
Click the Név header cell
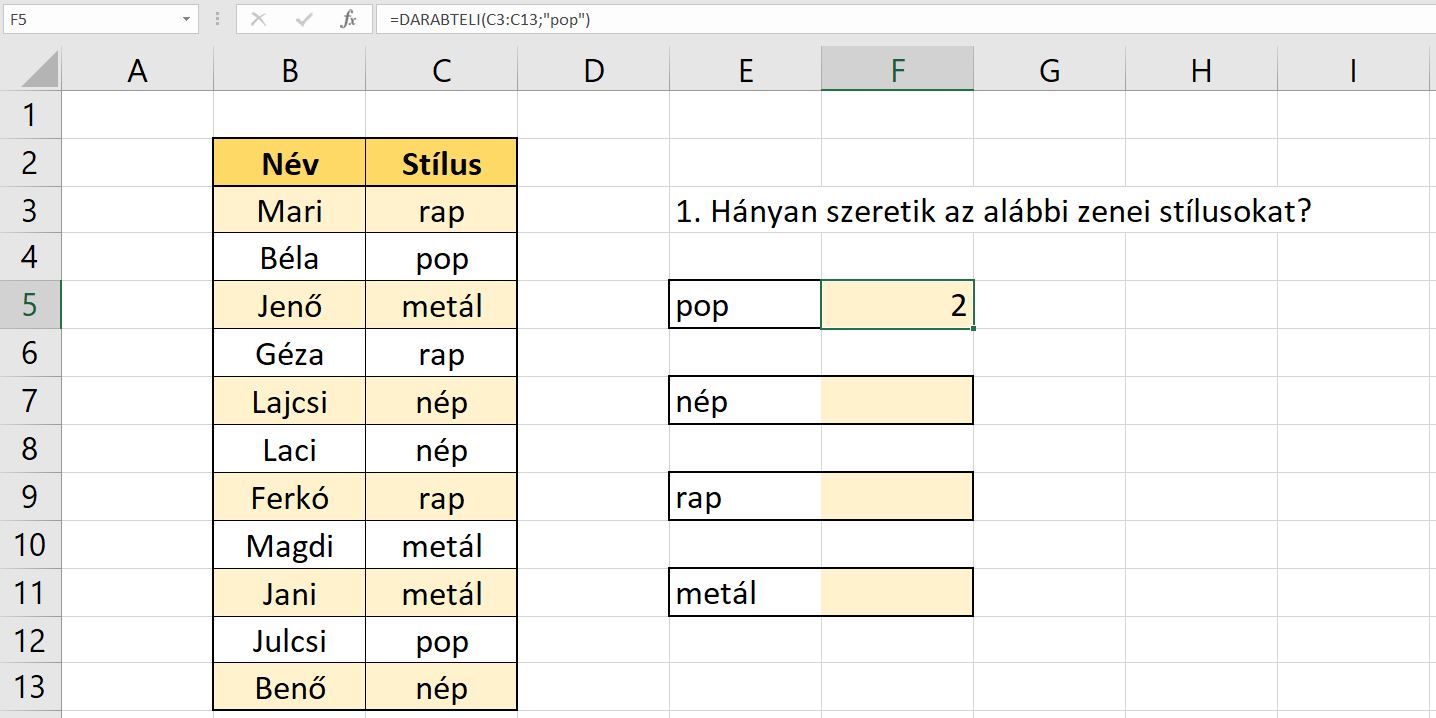pyautogui.click(x=289, y=163)
